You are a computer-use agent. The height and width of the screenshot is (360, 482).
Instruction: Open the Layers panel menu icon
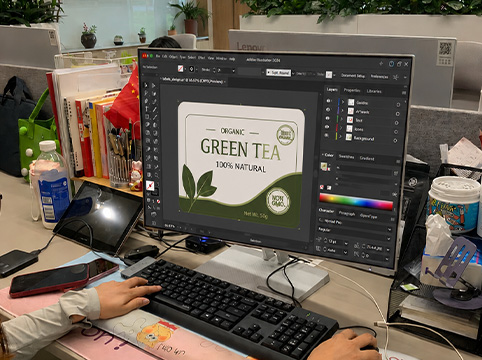tap(404, 92)
